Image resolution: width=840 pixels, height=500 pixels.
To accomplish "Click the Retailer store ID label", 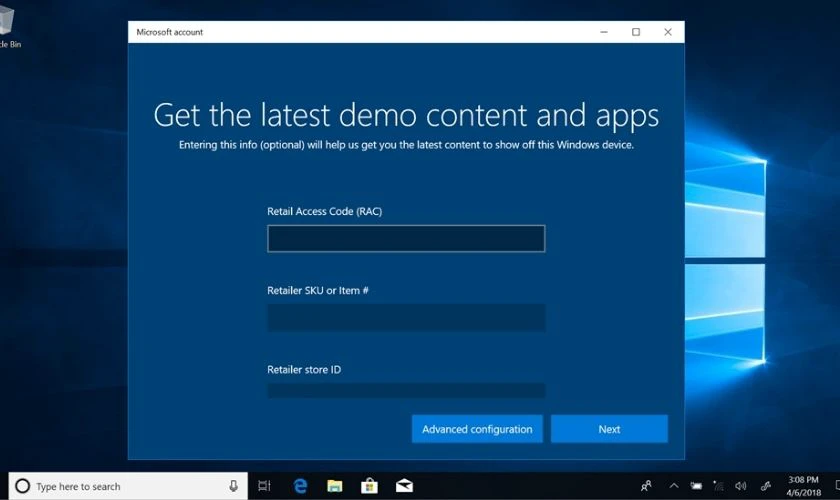I will point(304,369).
